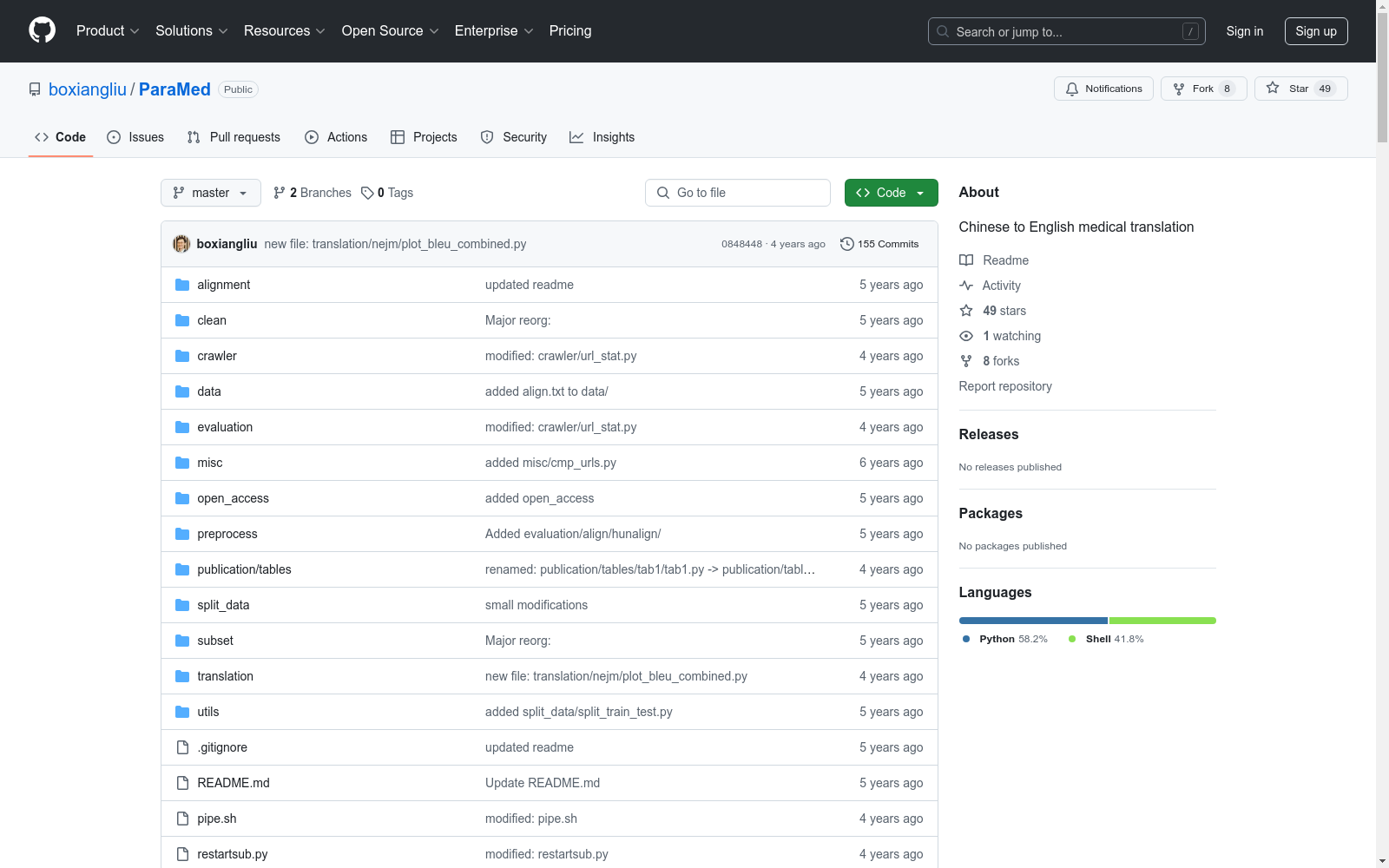
Task: Click the clock icon by 155 Commits
Action: click(847, 244)
